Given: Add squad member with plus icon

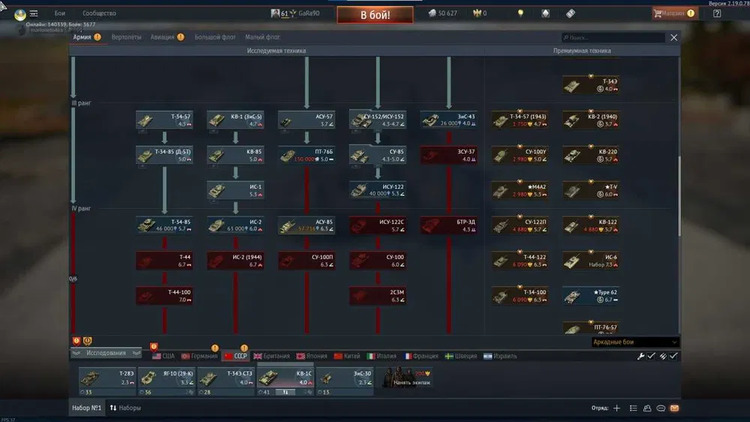Looking at the screenshot, I should click(x=617, y=408).
